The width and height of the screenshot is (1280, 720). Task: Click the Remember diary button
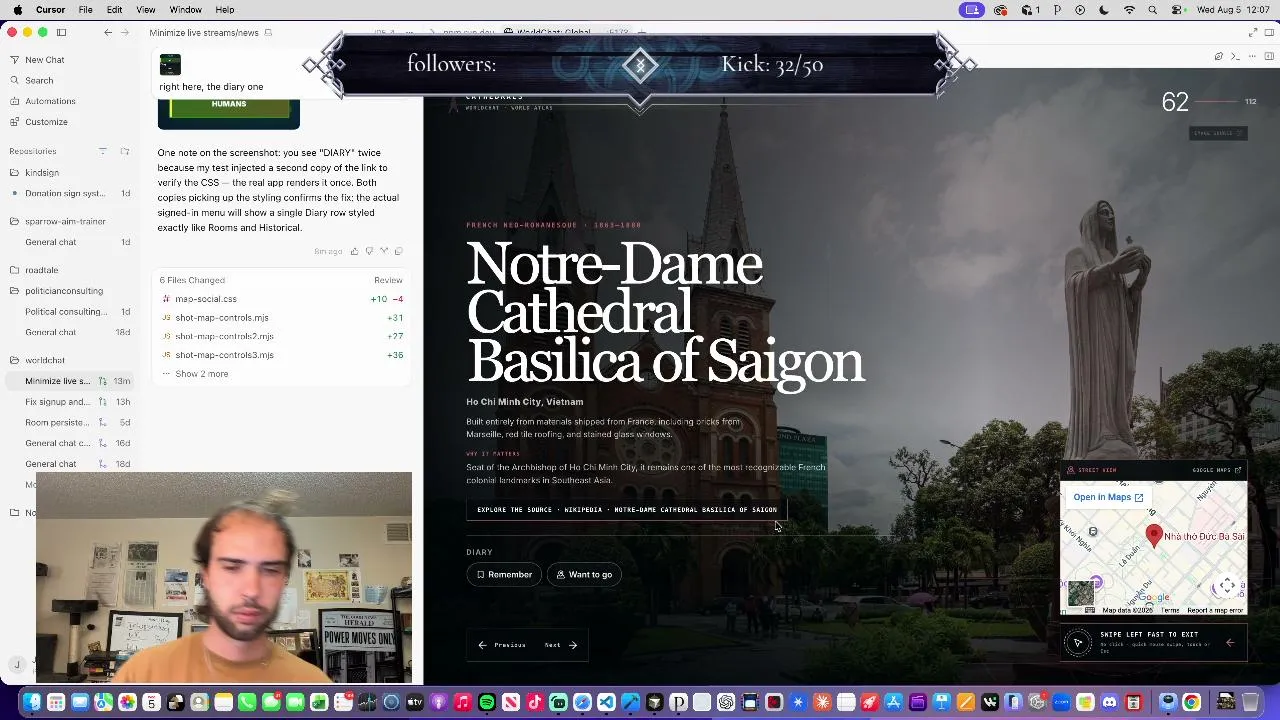(x=504, y=575)
